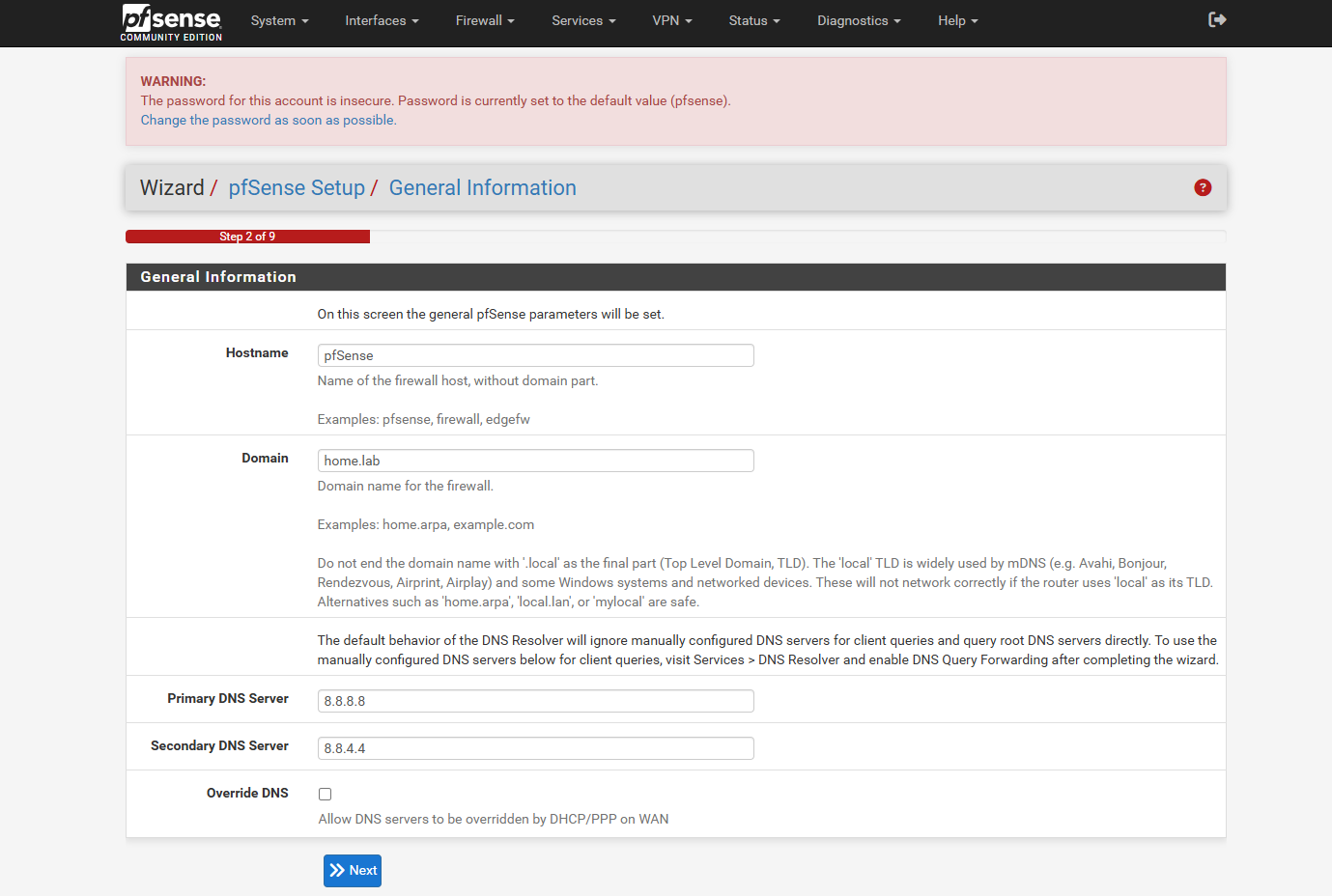Enable the Override DNS checkbox

(326, 794)
